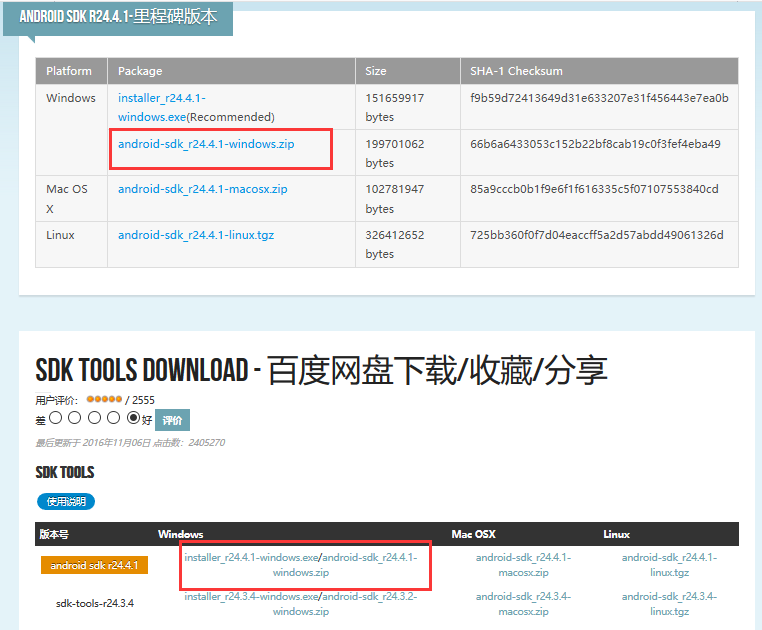The width and height of the screenshot is (762, 630).
Task: Select the fourth rating radio button
Action: point(113,418)
